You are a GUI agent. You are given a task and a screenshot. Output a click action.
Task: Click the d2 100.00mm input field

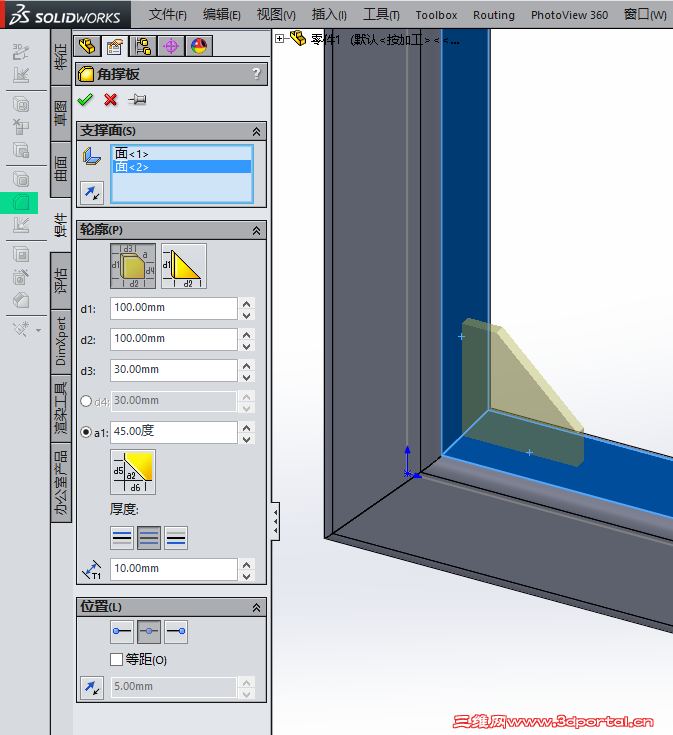(x=174, y=339)
